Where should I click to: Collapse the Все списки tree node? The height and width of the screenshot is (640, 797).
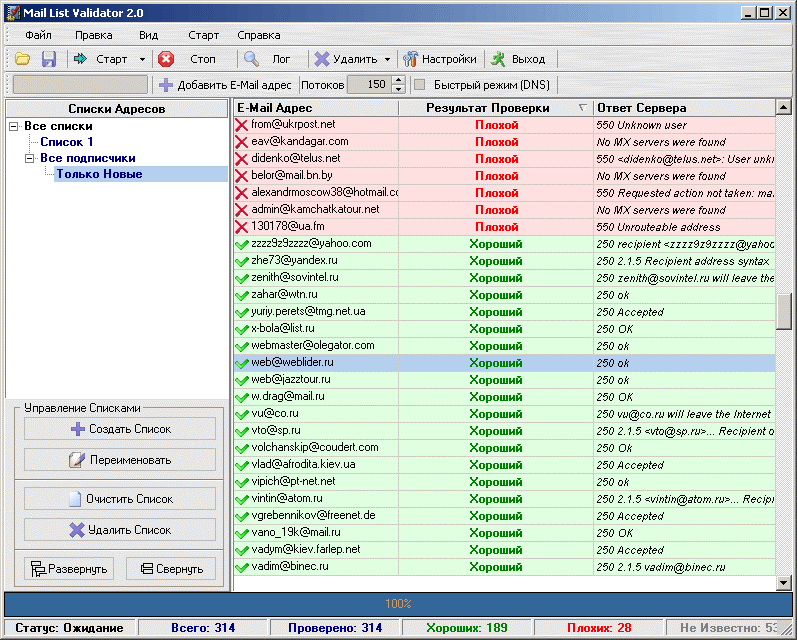pyautogui.click(x=14, y=127)
